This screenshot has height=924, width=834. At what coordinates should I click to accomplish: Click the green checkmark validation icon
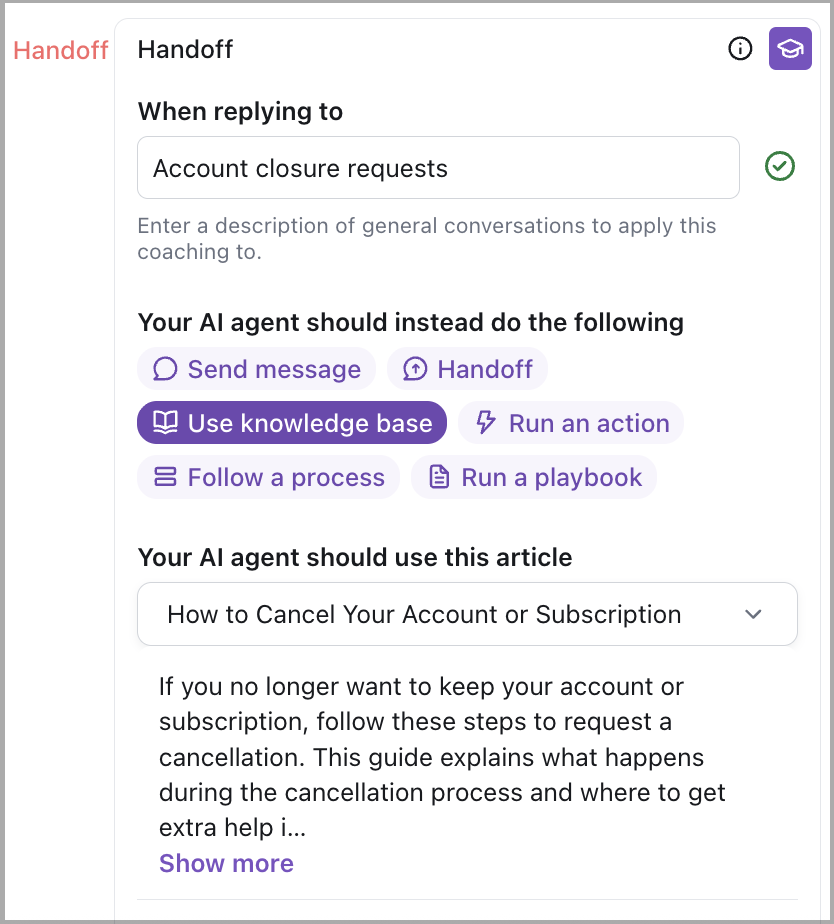[x=780, y=167]
